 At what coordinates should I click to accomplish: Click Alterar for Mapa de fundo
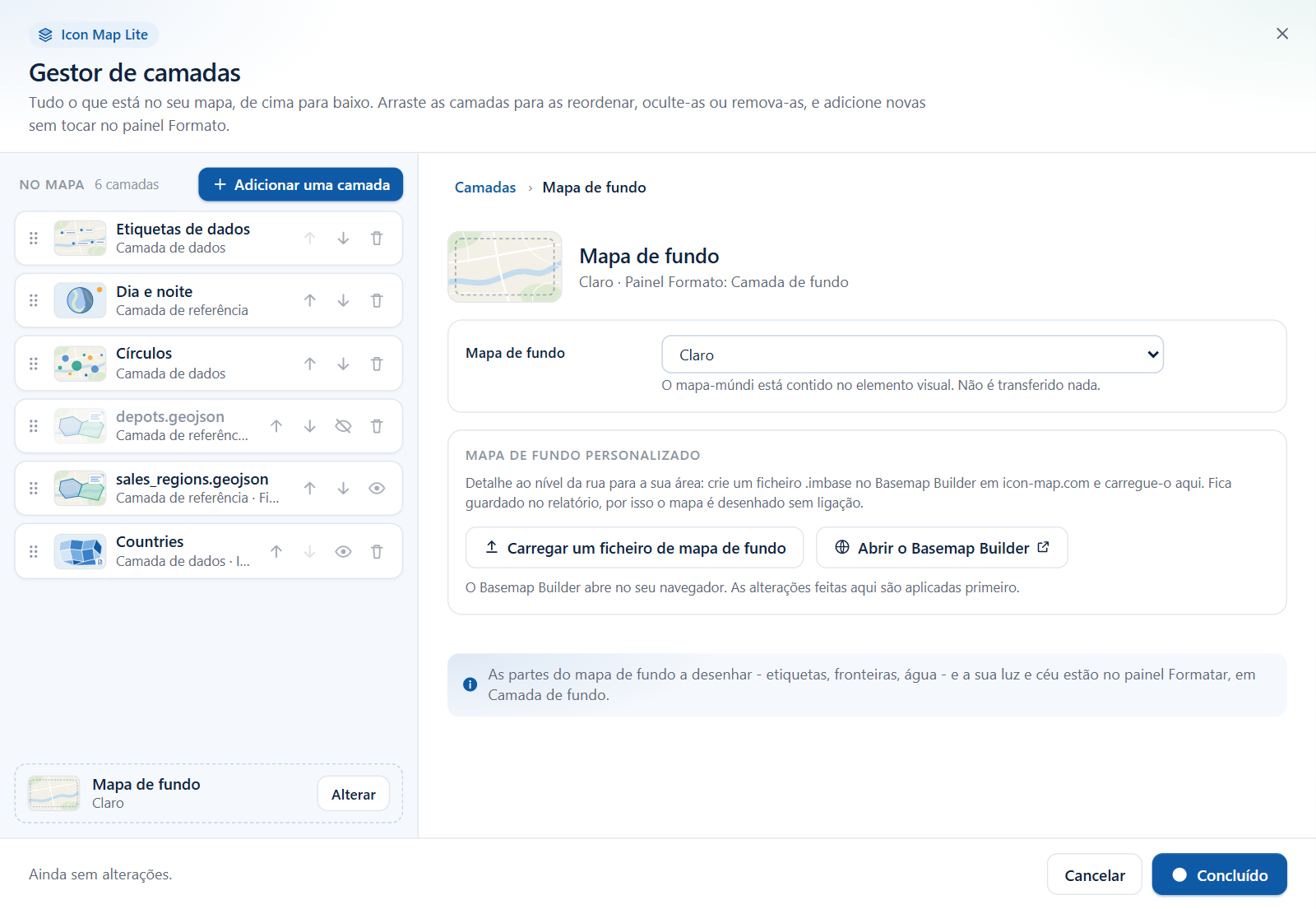coord(354,794)
